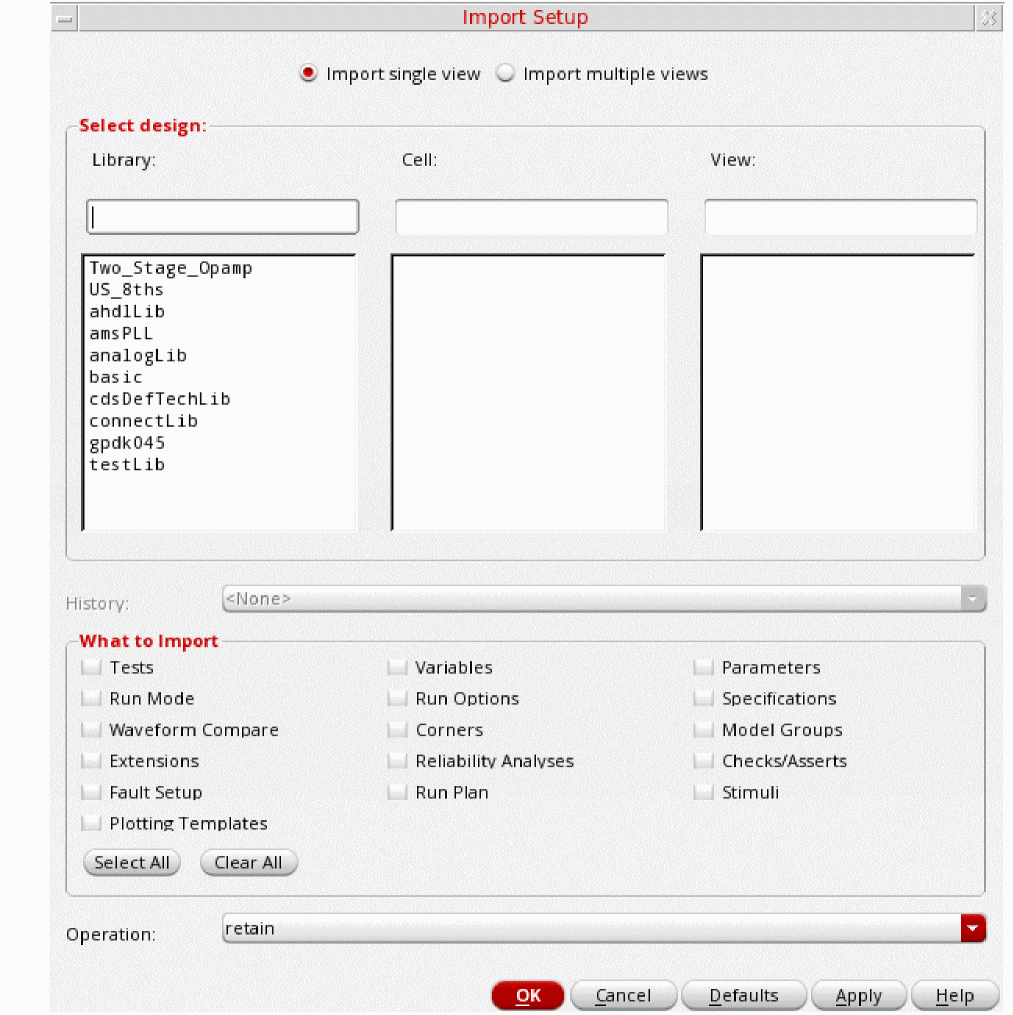Enable the Checks/Asserts checkbox

coord(704,761)
